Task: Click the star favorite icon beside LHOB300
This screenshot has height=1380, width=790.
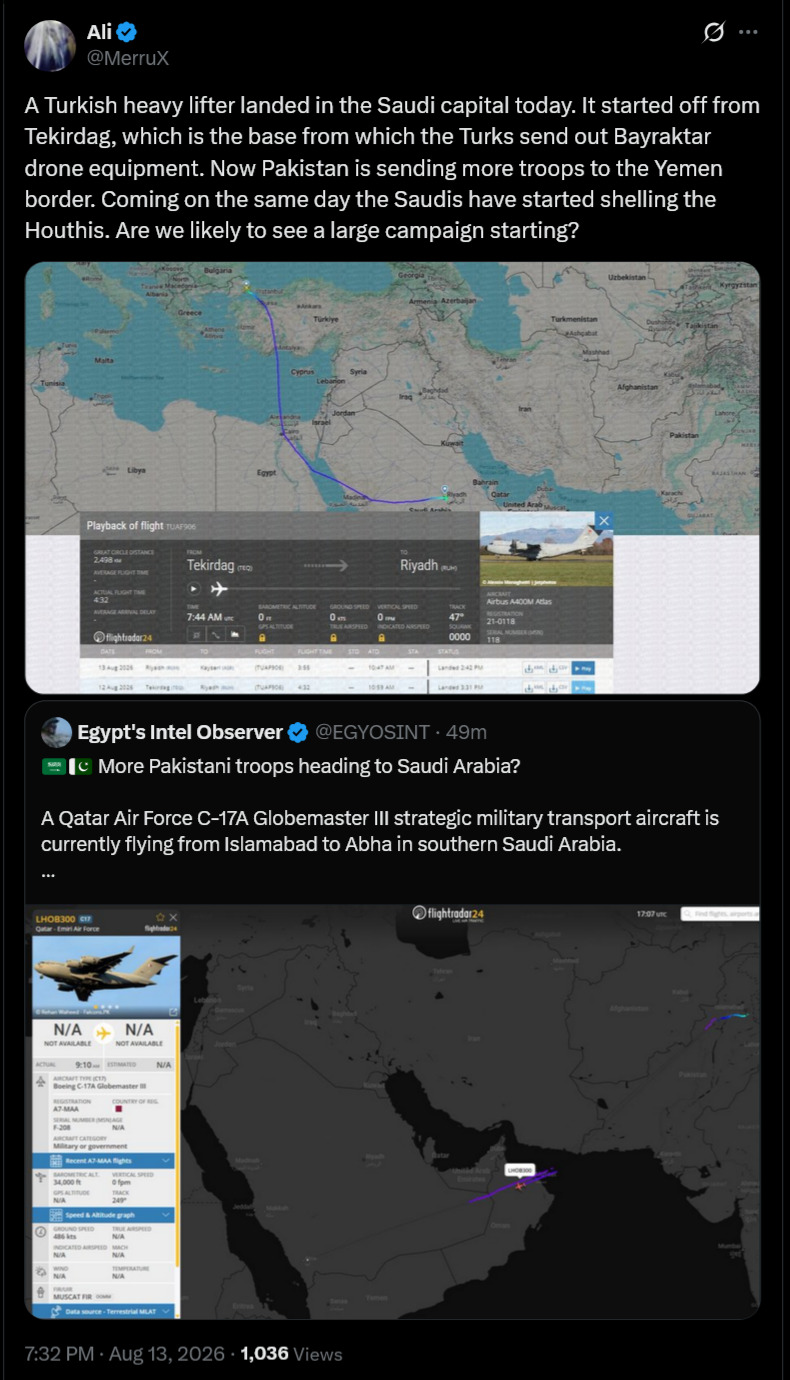Action: (160, 917)
